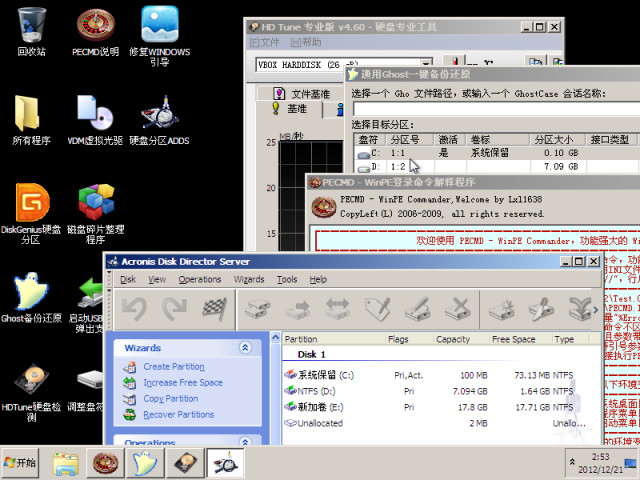Viewport: 640px width, 480px height.
Task: Click the Gho file path input field
Action: coord(496,109)
